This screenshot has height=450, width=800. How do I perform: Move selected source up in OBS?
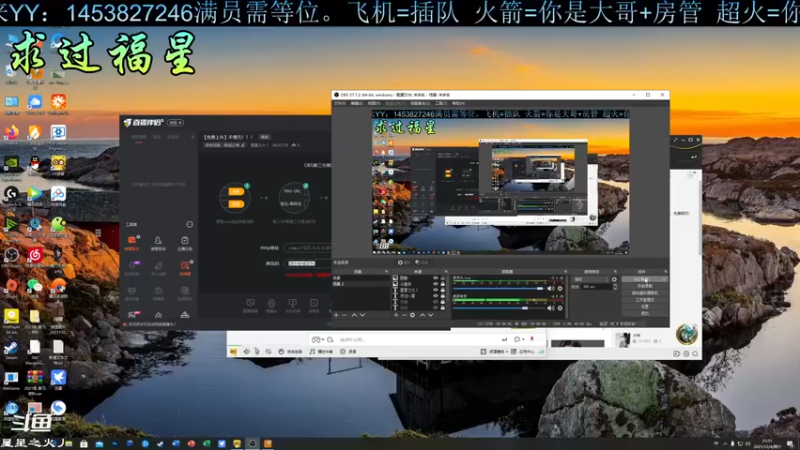[x=422, y=315]
